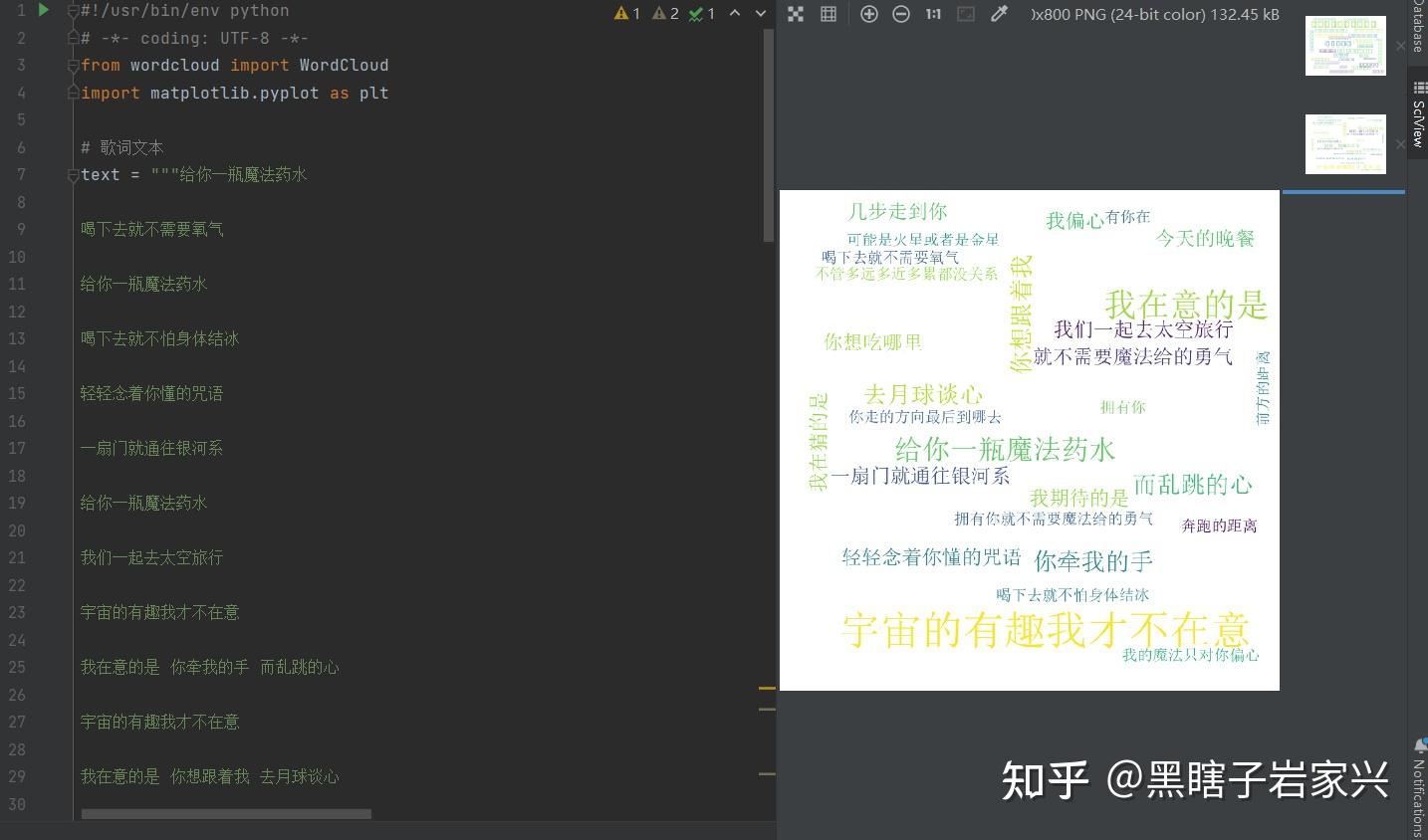Click the lowest warning stripe mark
Image resolution: width=1428 pixels, height=840 pixels.
coord(767,773)
